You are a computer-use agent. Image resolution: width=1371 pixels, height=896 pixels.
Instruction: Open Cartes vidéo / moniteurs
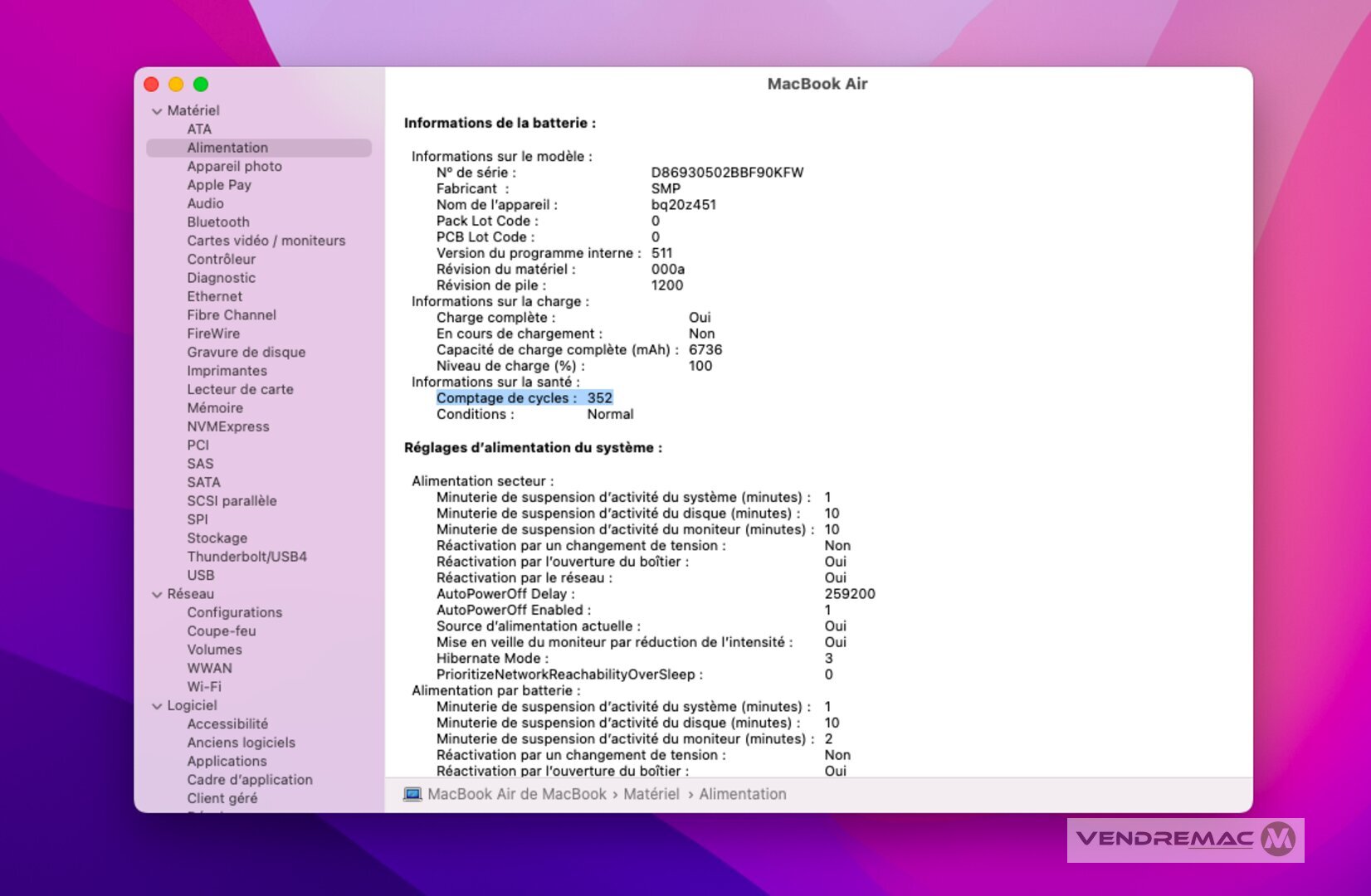(x=266, y=241)
